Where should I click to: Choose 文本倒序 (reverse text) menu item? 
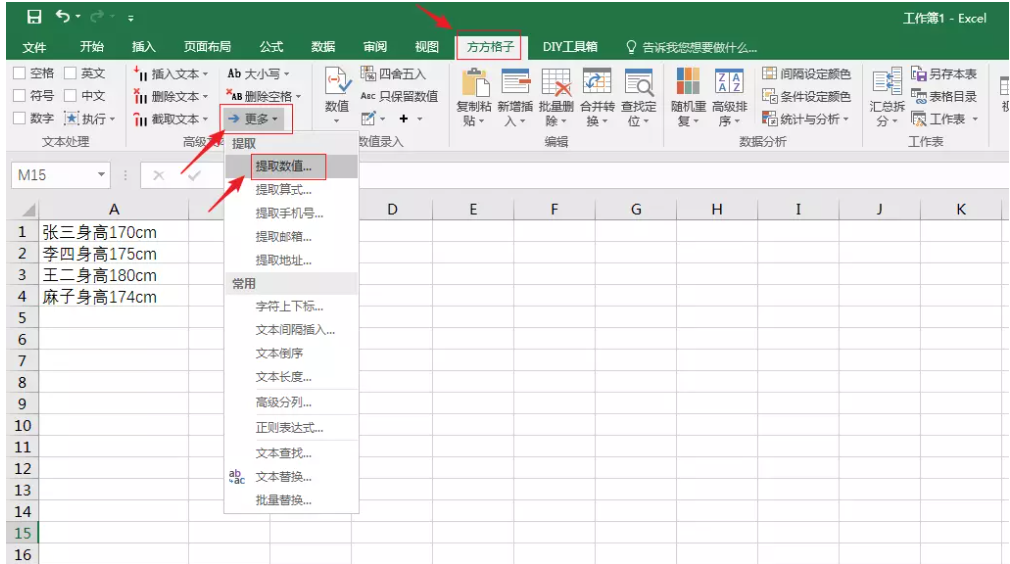(279, 353)
